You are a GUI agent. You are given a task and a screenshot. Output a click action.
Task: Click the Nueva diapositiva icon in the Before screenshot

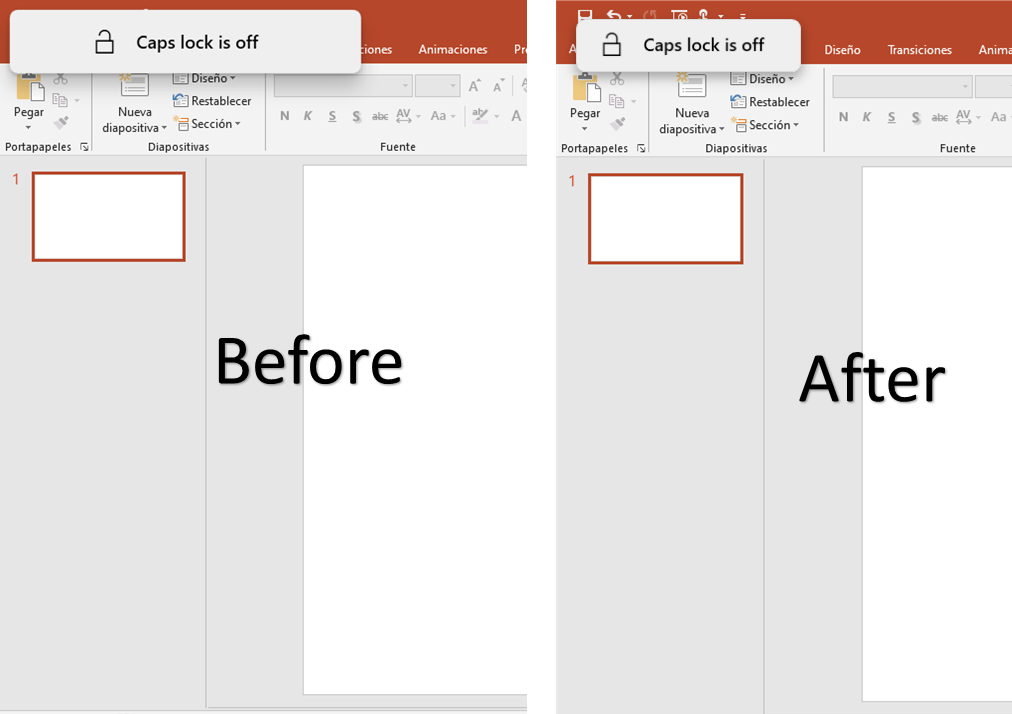click(x=134, y=87)
